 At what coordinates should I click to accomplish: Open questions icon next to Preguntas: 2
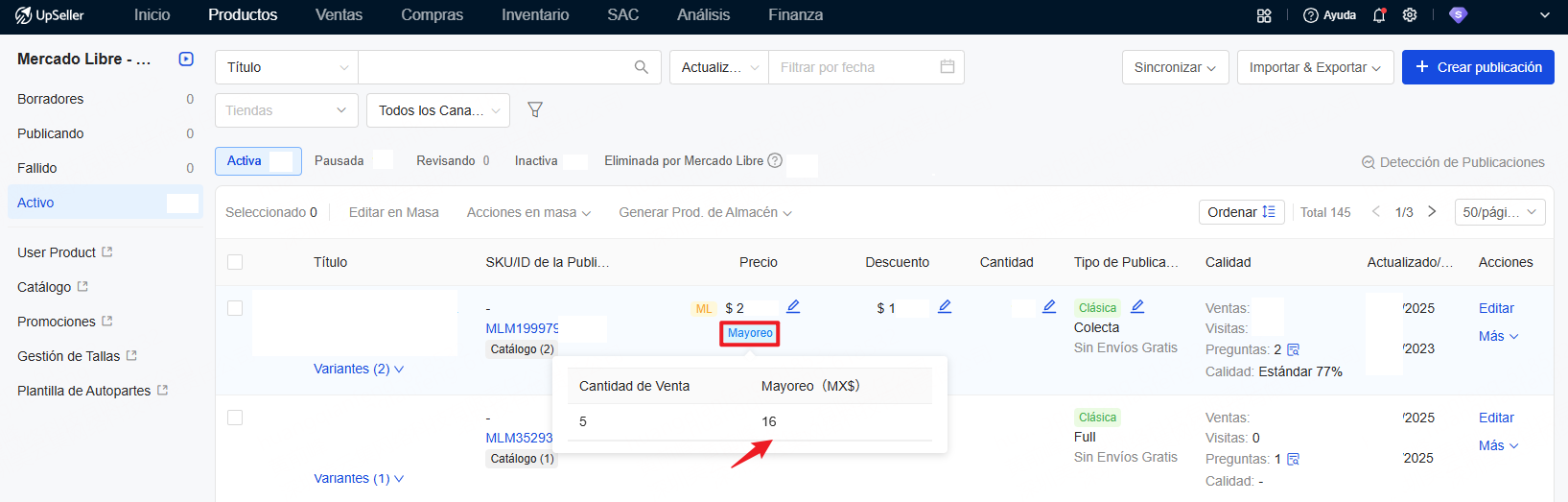tap(1293, 349)
